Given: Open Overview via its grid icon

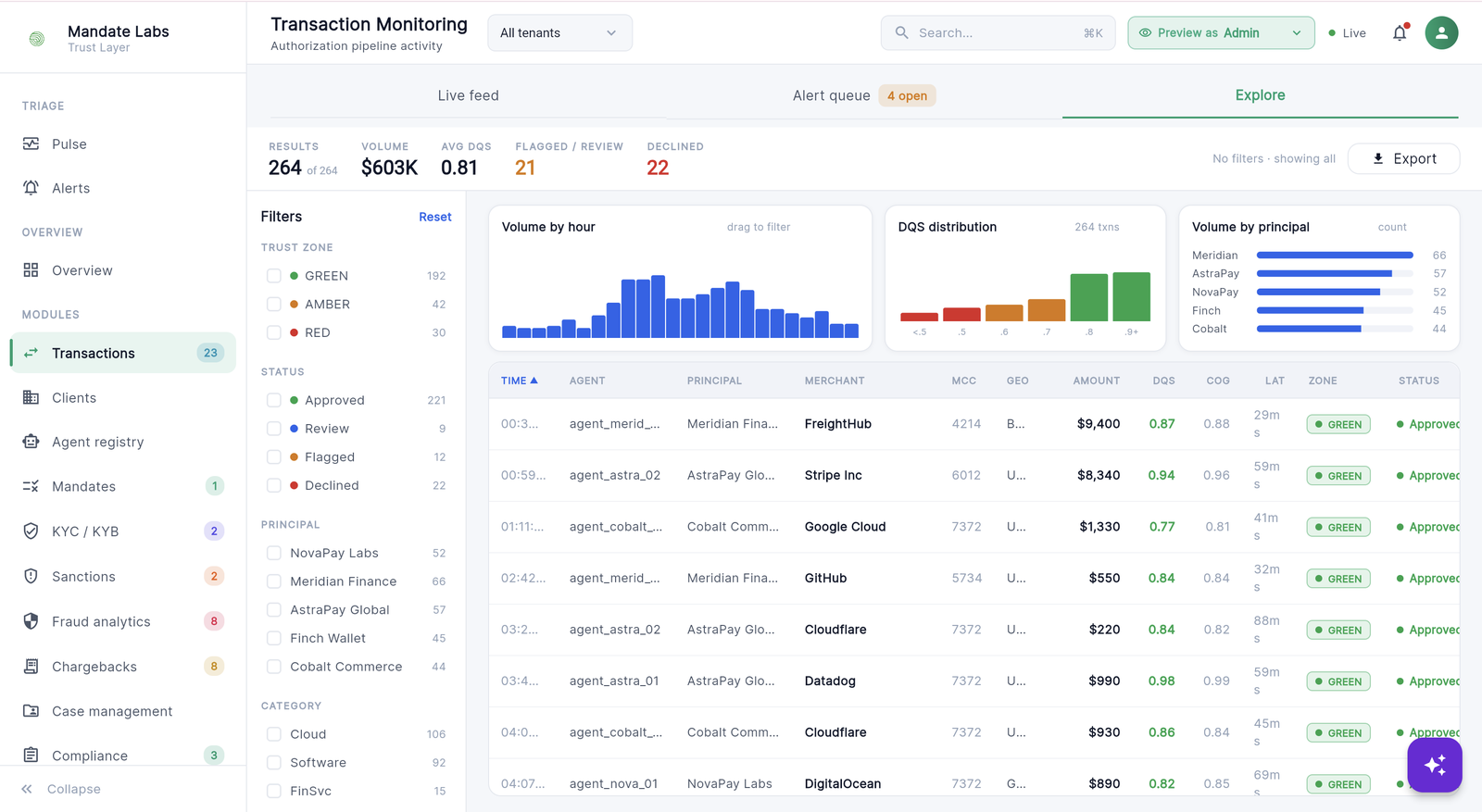Looking at the screenshot, I should [x=31, y=270].
